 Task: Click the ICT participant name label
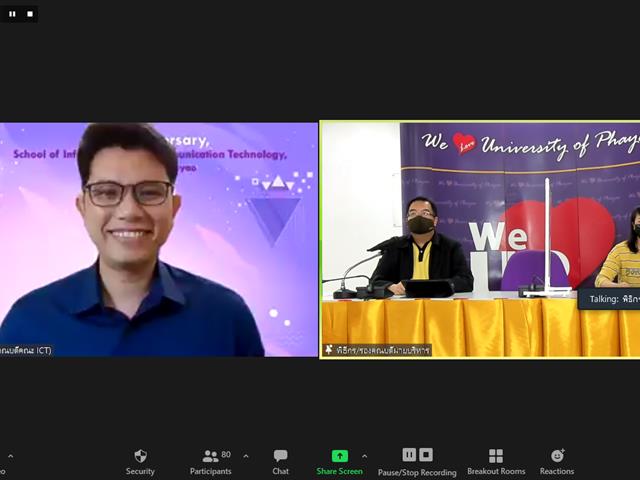(x=26, y=350)
